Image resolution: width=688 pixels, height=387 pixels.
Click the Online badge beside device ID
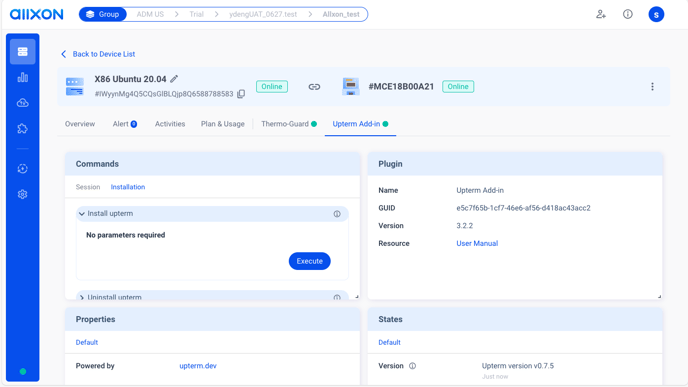point(272,86)
